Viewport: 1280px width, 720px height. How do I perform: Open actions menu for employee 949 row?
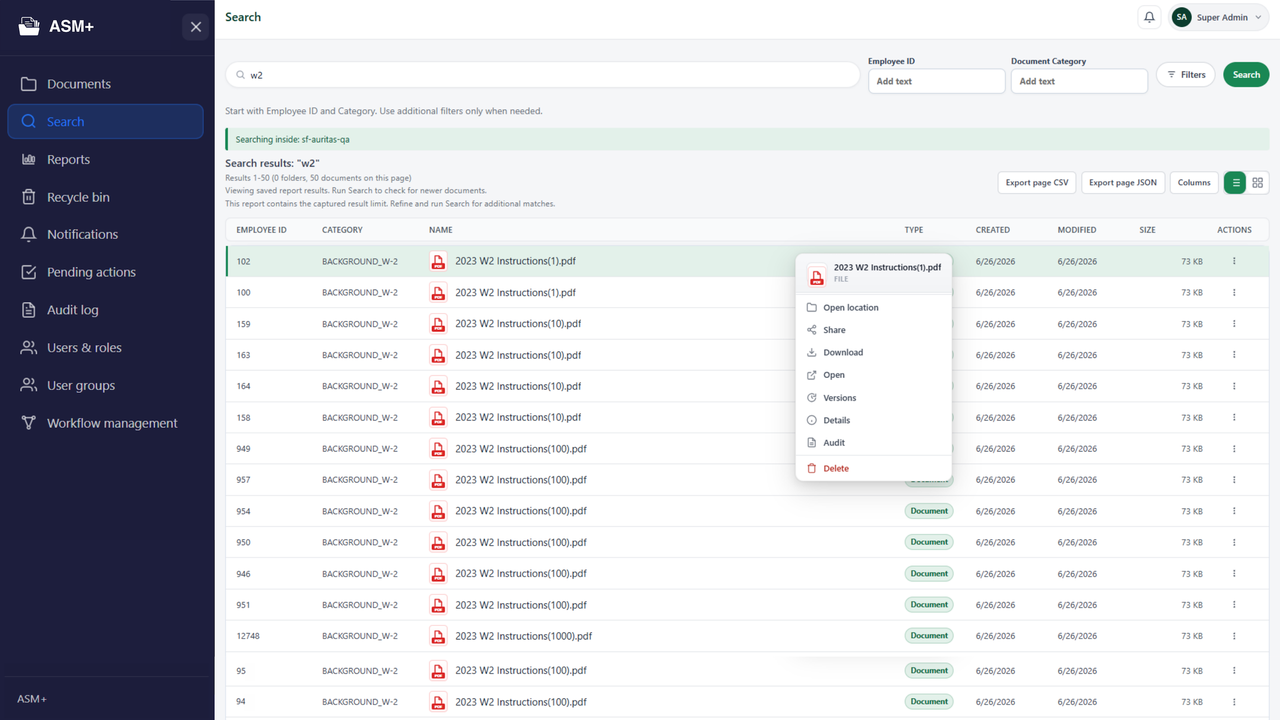1234,449
